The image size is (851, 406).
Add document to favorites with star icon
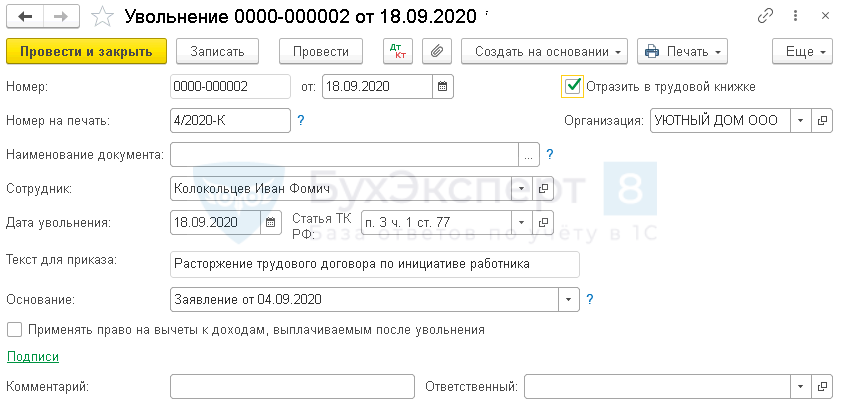pos(101,17)
